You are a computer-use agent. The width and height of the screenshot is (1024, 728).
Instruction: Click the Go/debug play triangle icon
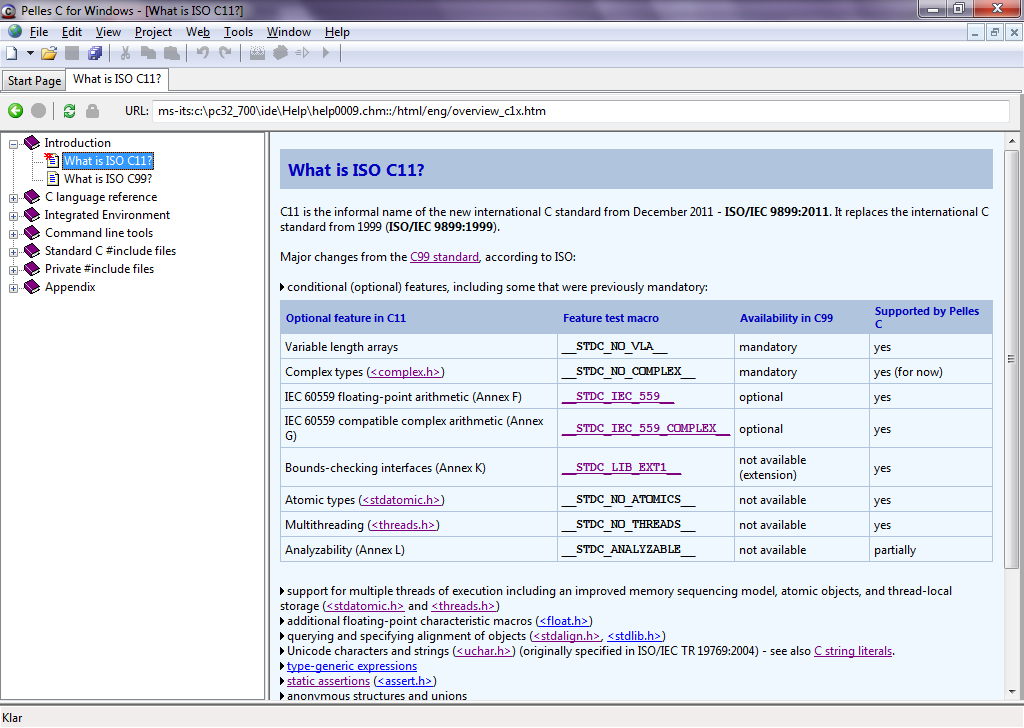(326, 53)
